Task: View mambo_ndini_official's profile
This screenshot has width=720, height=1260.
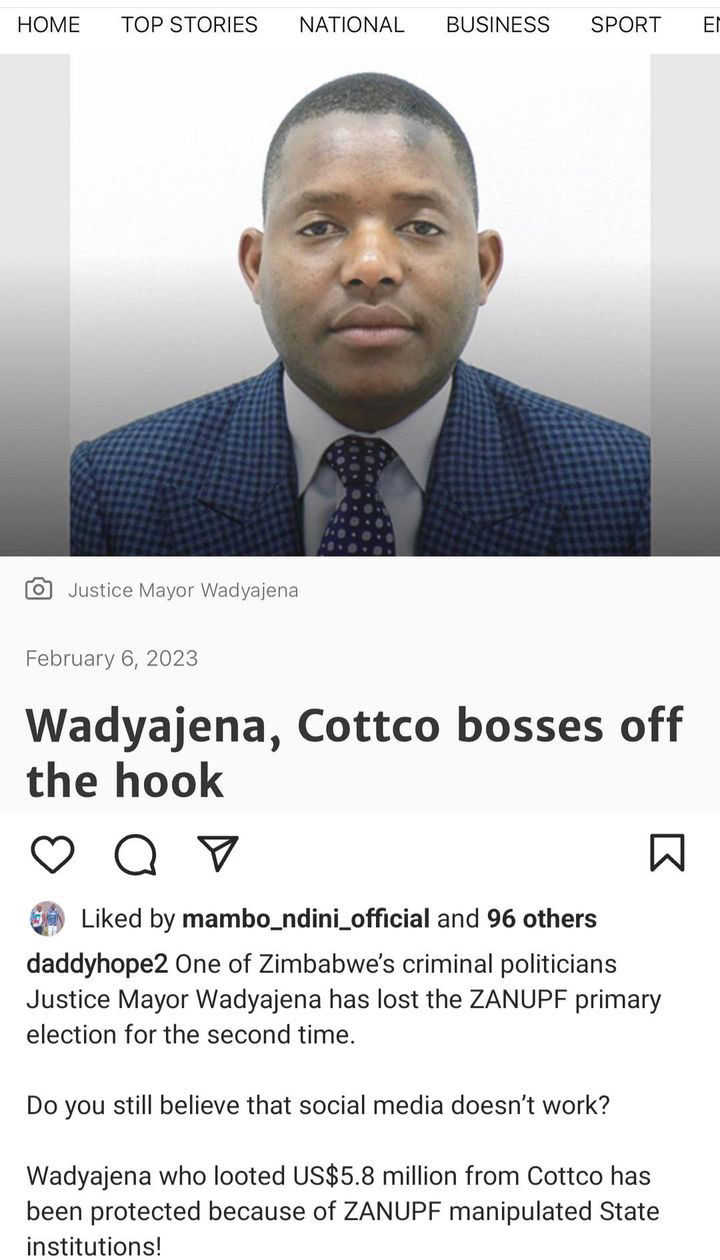Action: (x=306, y=918)
